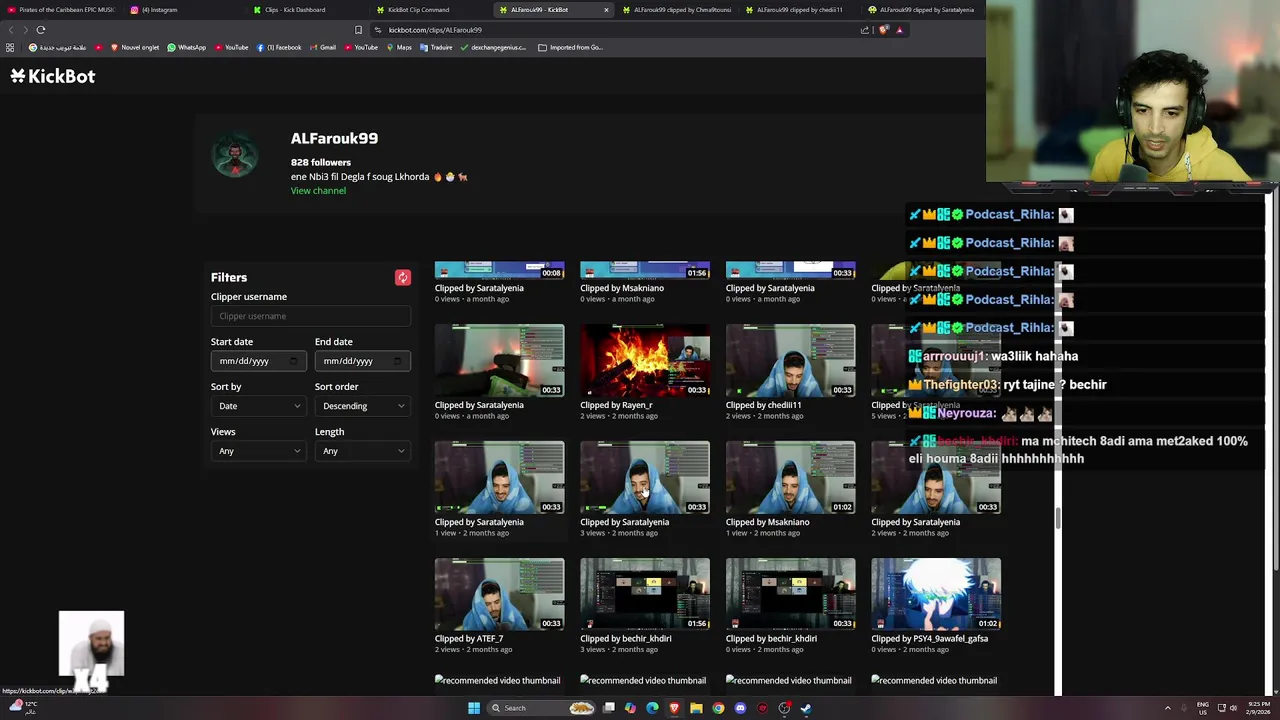Open the anime PSY4_9awafel_gafsa clip thumbnail
This screenshot has height=720, width=1280.
tap(936, 594)
